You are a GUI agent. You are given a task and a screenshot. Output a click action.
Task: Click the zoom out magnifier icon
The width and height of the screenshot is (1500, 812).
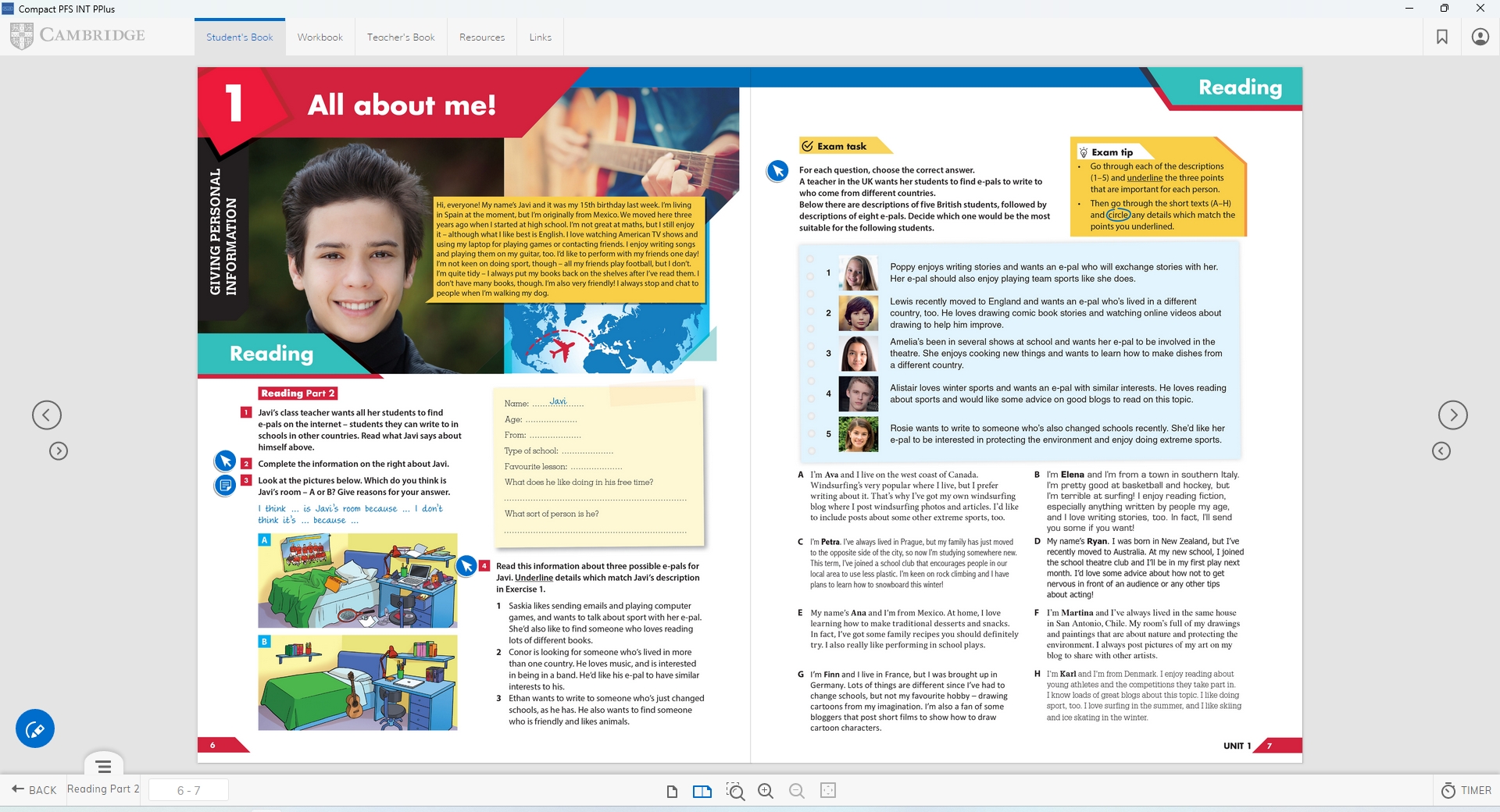797,791
